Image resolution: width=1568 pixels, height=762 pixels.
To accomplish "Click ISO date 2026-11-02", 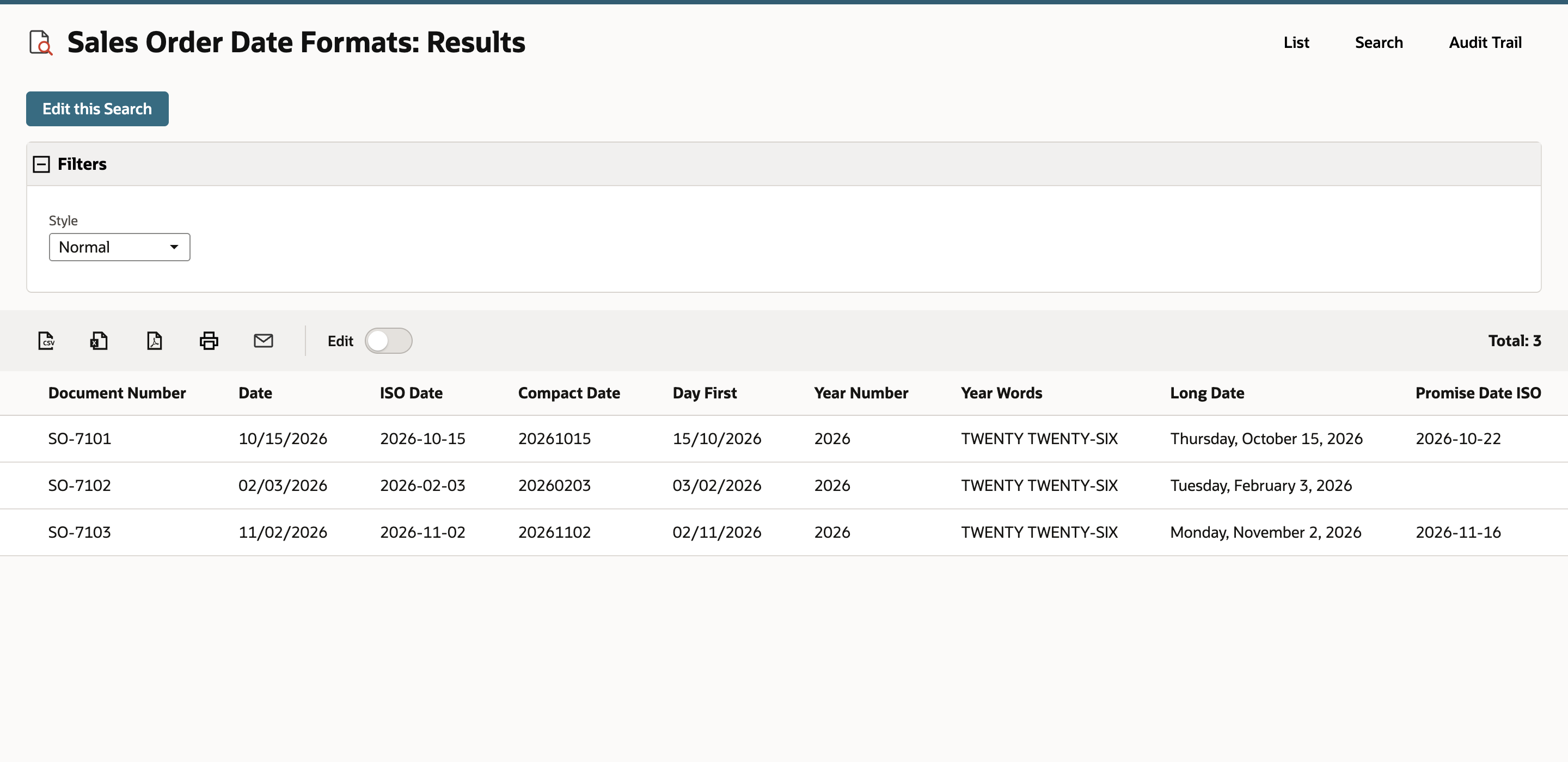I will coord(423,532).
